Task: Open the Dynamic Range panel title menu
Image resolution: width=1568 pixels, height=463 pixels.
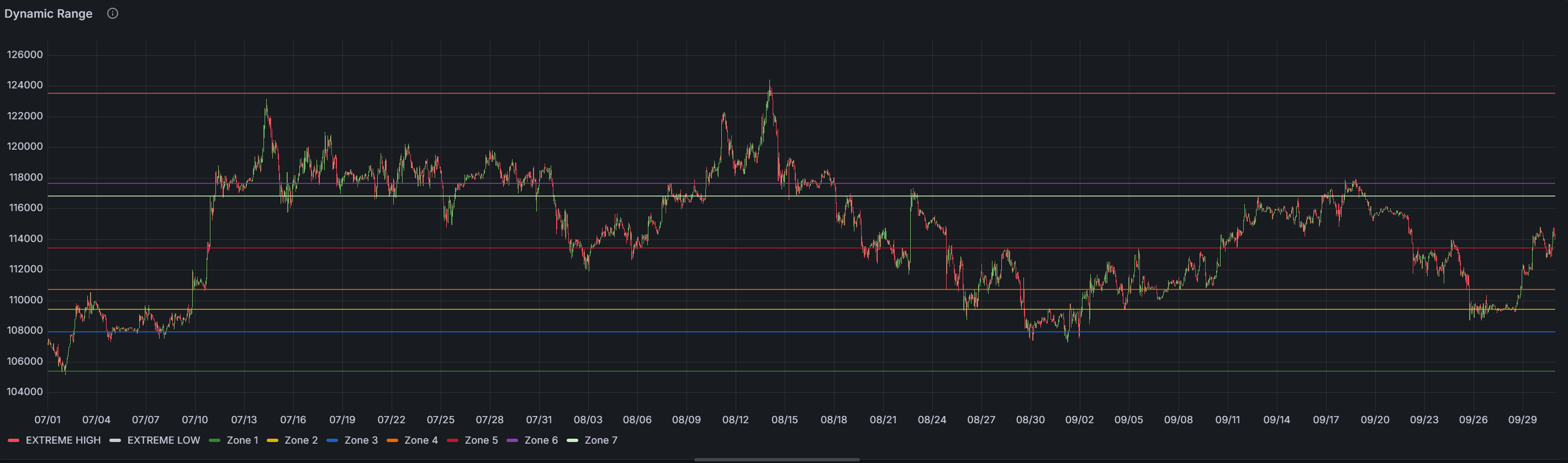Action: (49, 13)
